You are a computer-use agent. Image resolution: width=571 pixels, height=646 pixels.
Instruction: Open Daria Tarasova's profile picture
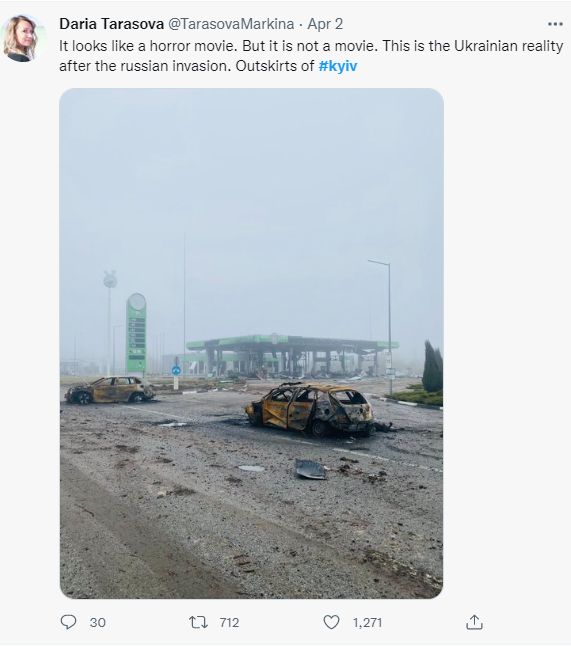23,38
